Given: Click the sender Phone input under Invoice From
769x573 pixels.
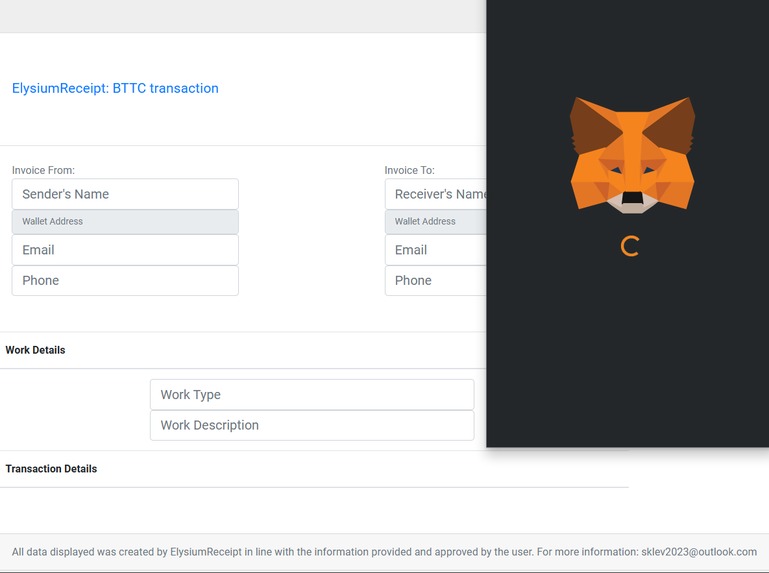Looking at the screenshot, I should [x=125, y=281].
